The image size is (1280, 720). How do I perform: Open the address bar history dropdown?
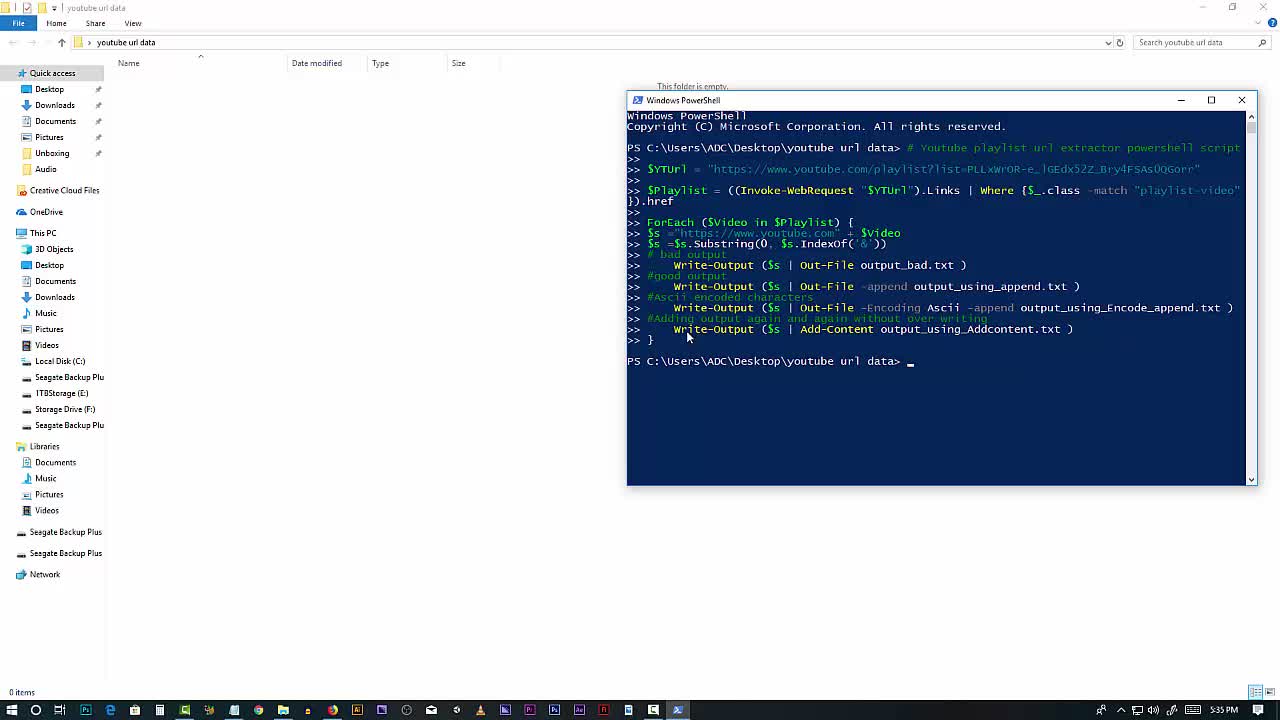pos(1108,42)
